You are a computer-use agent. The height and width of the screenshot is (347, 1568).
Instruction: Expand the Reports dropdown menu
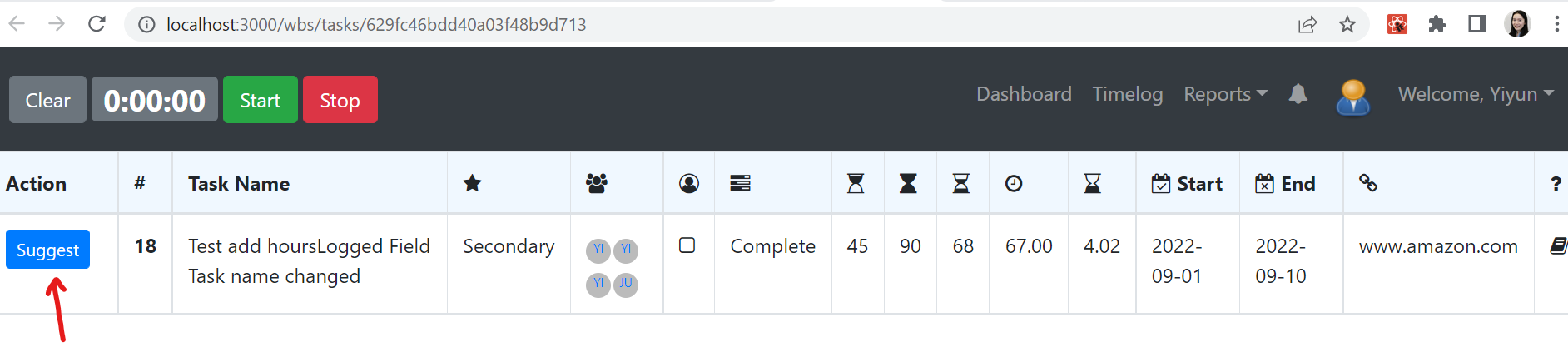point(1226,94)
